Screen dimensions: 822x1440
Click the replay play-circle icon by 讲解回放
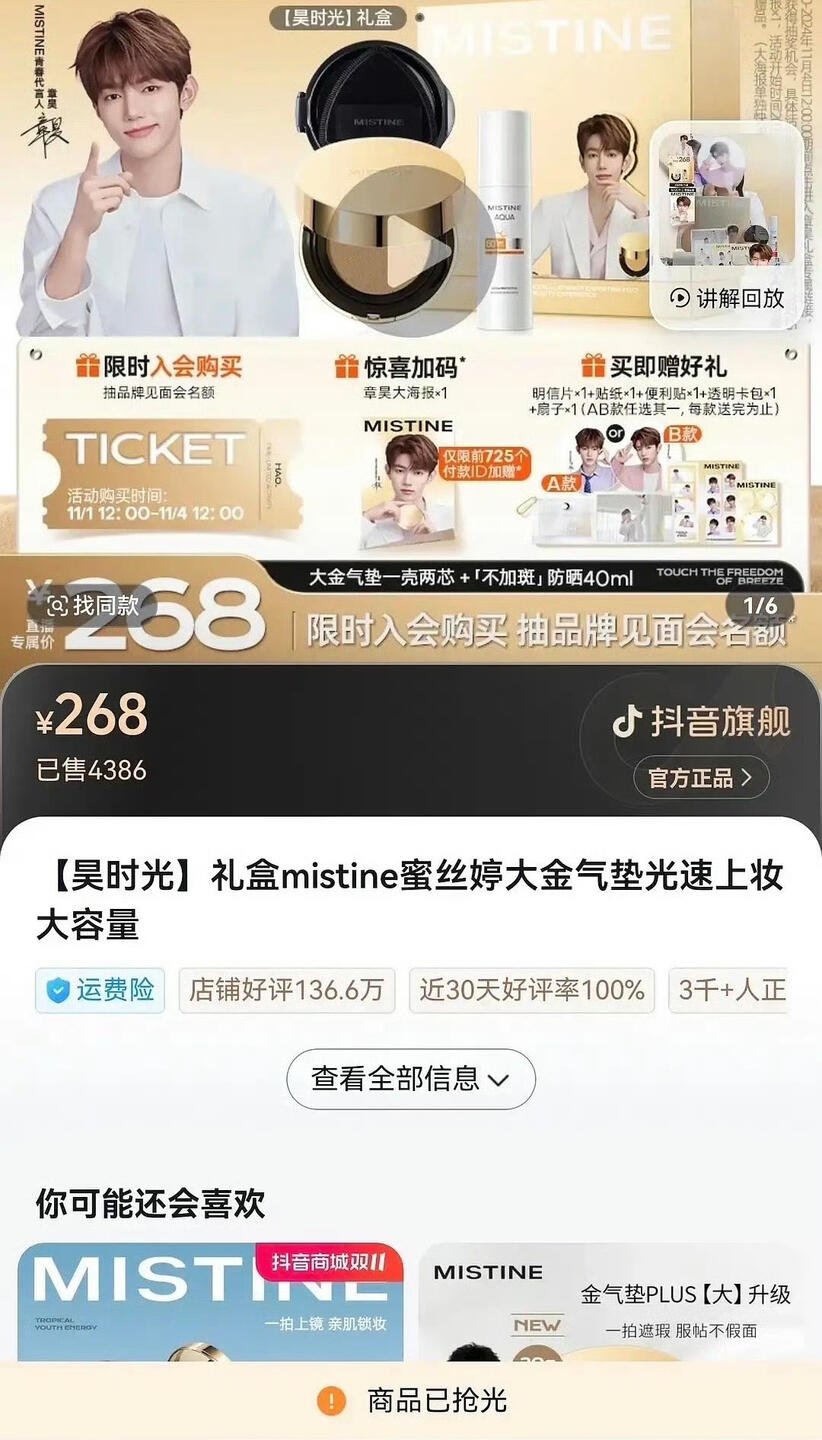point(680,298)
